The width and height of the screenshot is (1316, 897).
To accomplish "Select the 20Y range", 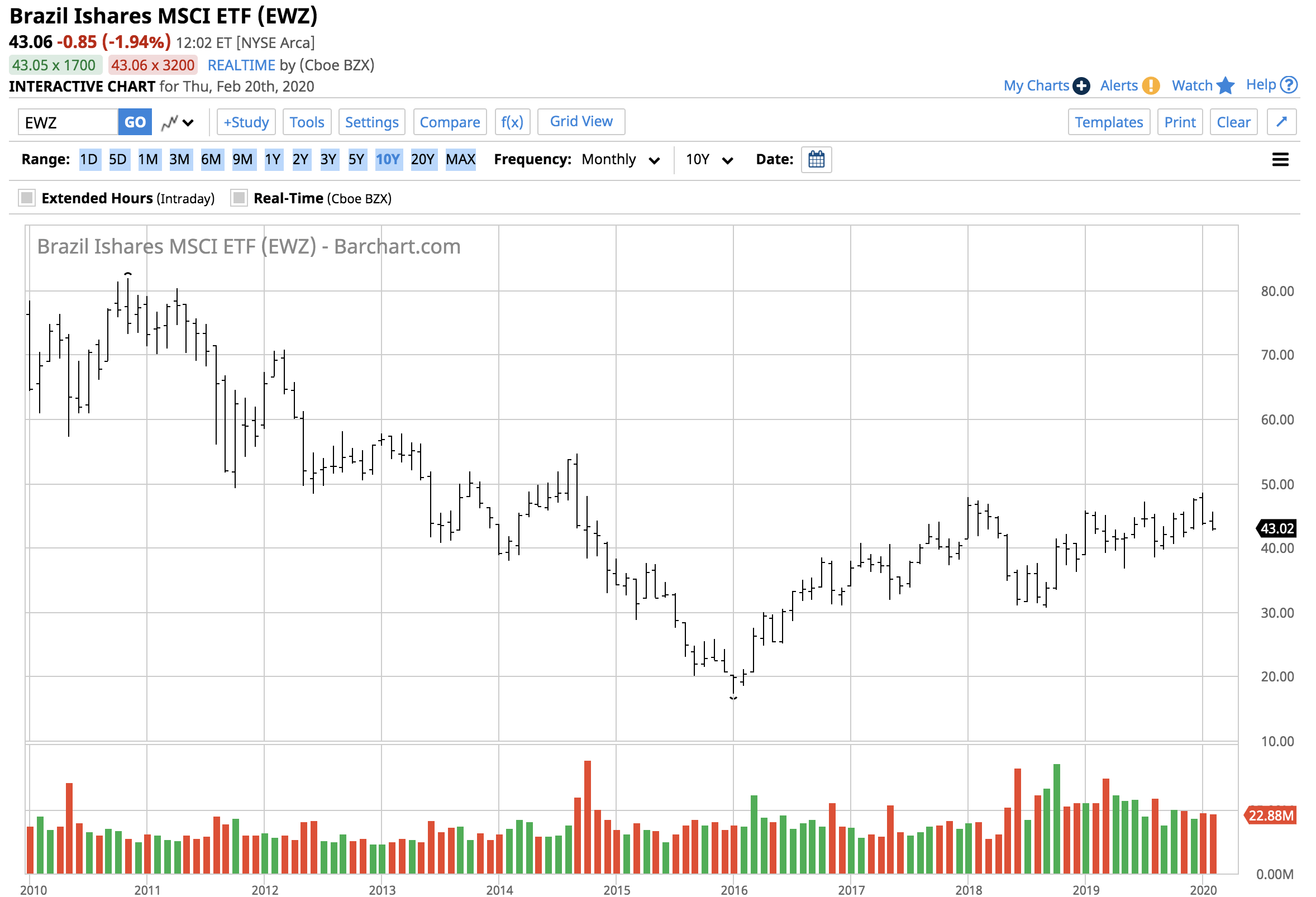I will (x=423, y=160).
